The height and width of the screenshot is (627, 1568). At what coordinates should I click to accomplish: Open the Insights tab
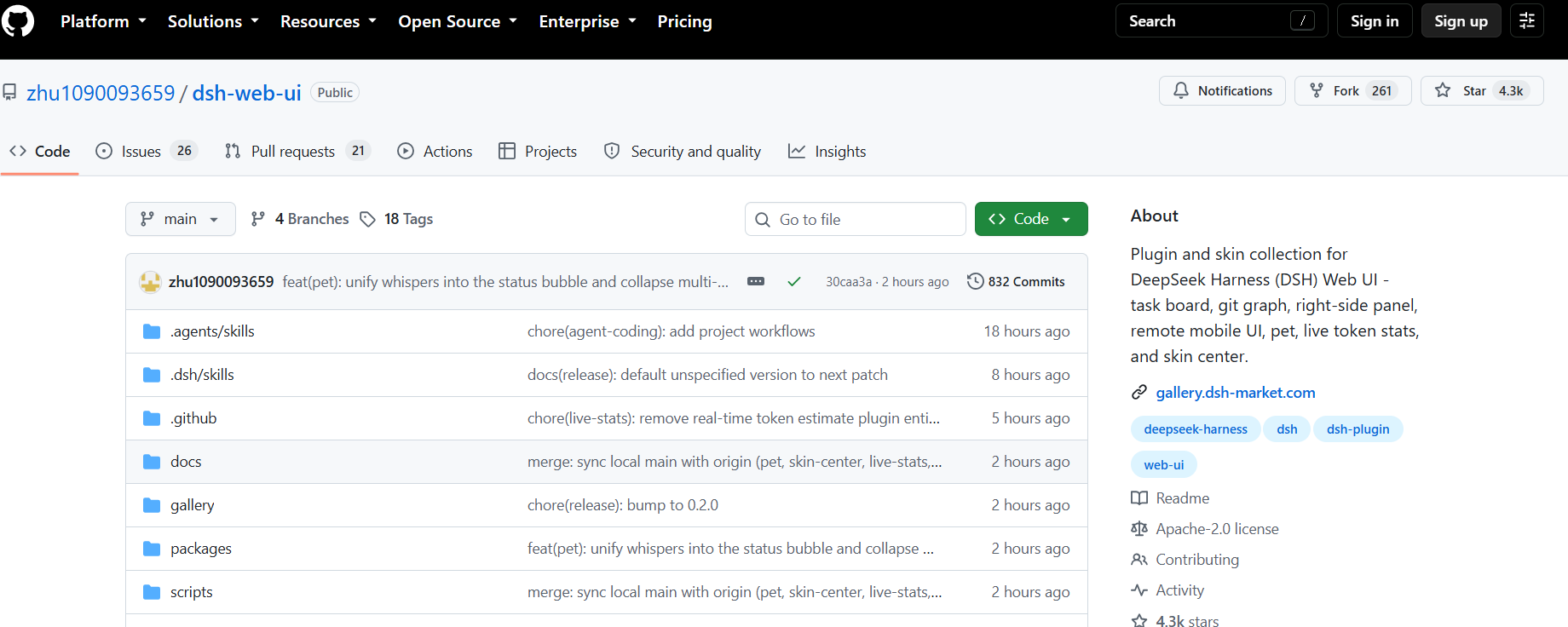pos(827,152)
